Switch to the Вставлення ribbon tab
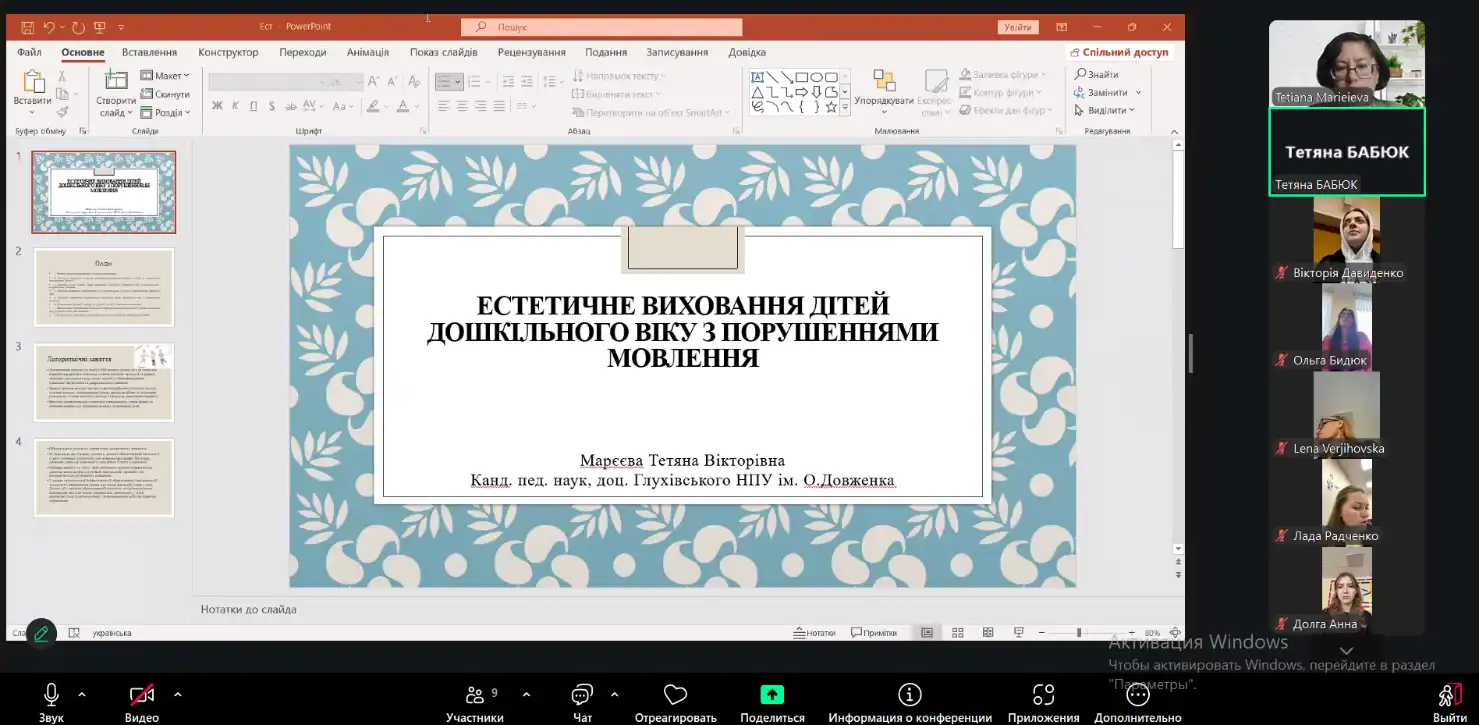 (149, 52)
